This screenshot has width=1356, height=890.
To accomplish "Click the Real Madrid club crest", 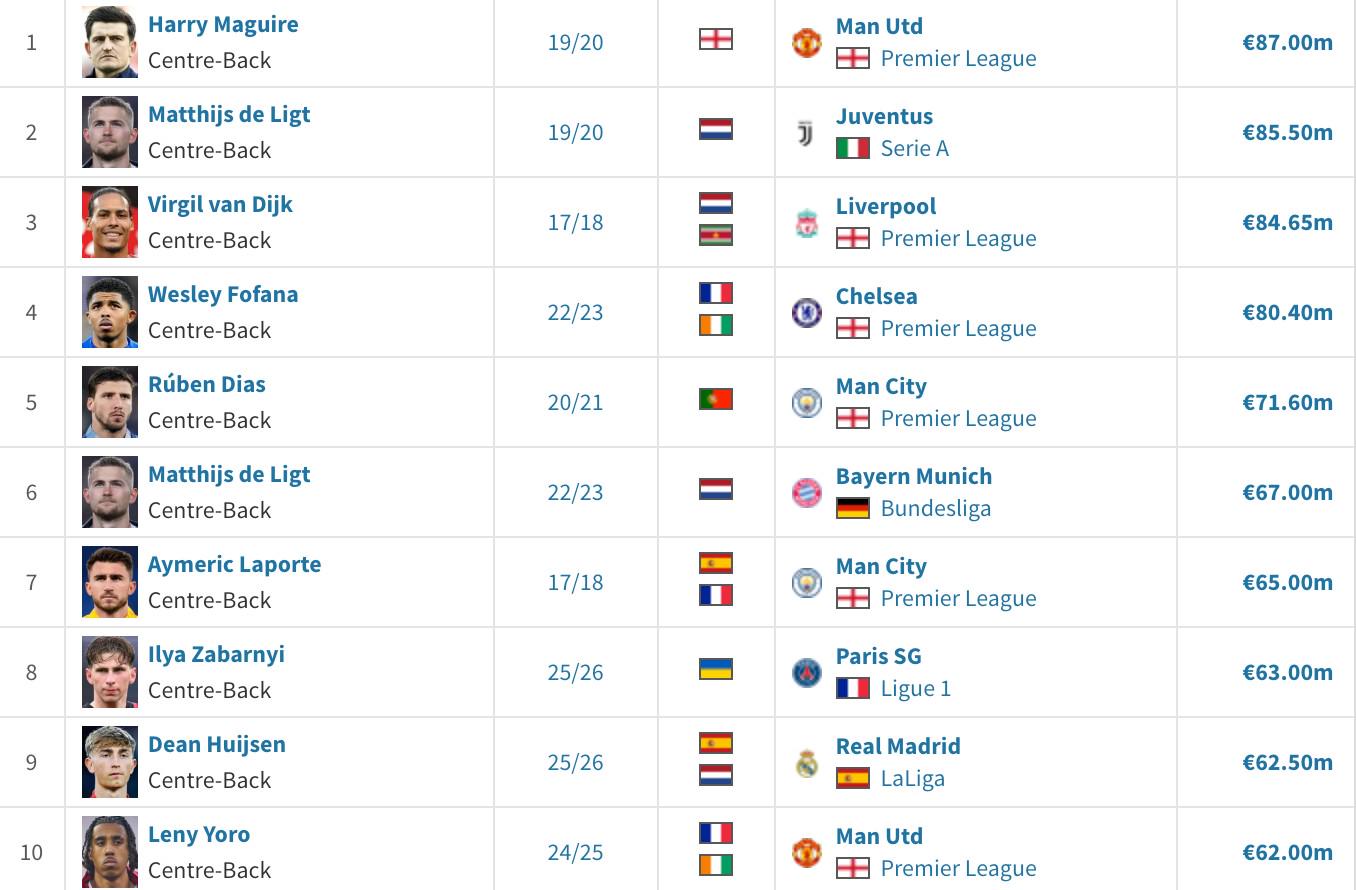I will [806, 763].
